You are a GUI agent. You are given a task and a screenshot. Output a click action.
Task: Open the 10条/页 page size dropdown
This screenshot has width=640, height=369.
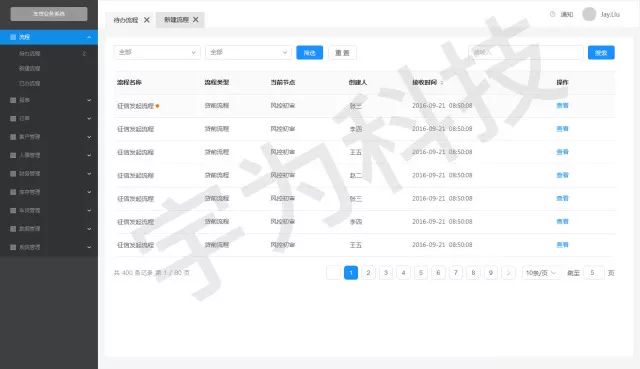tap(540, 273)
